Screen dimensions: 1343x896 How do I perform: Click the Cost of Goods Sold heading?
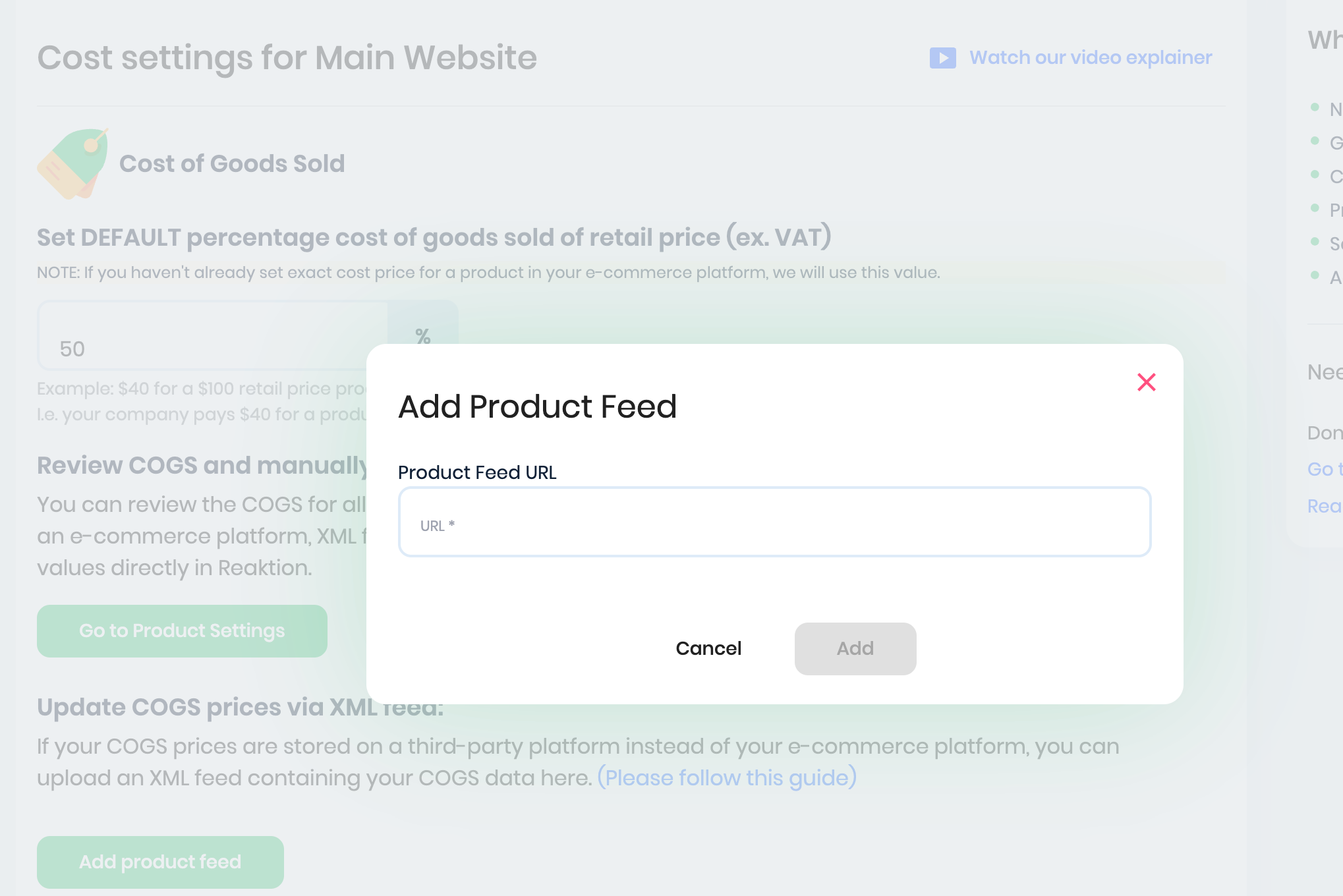pos(232,163)
